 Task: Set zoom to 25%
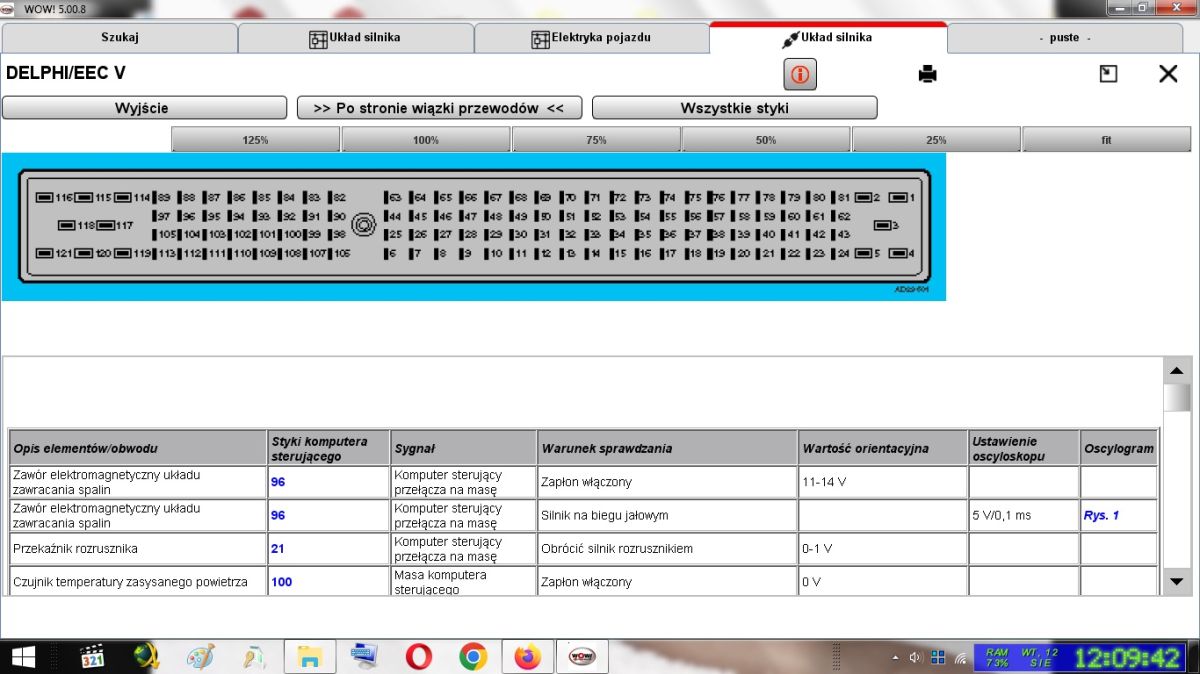click(x=936, y=140)
